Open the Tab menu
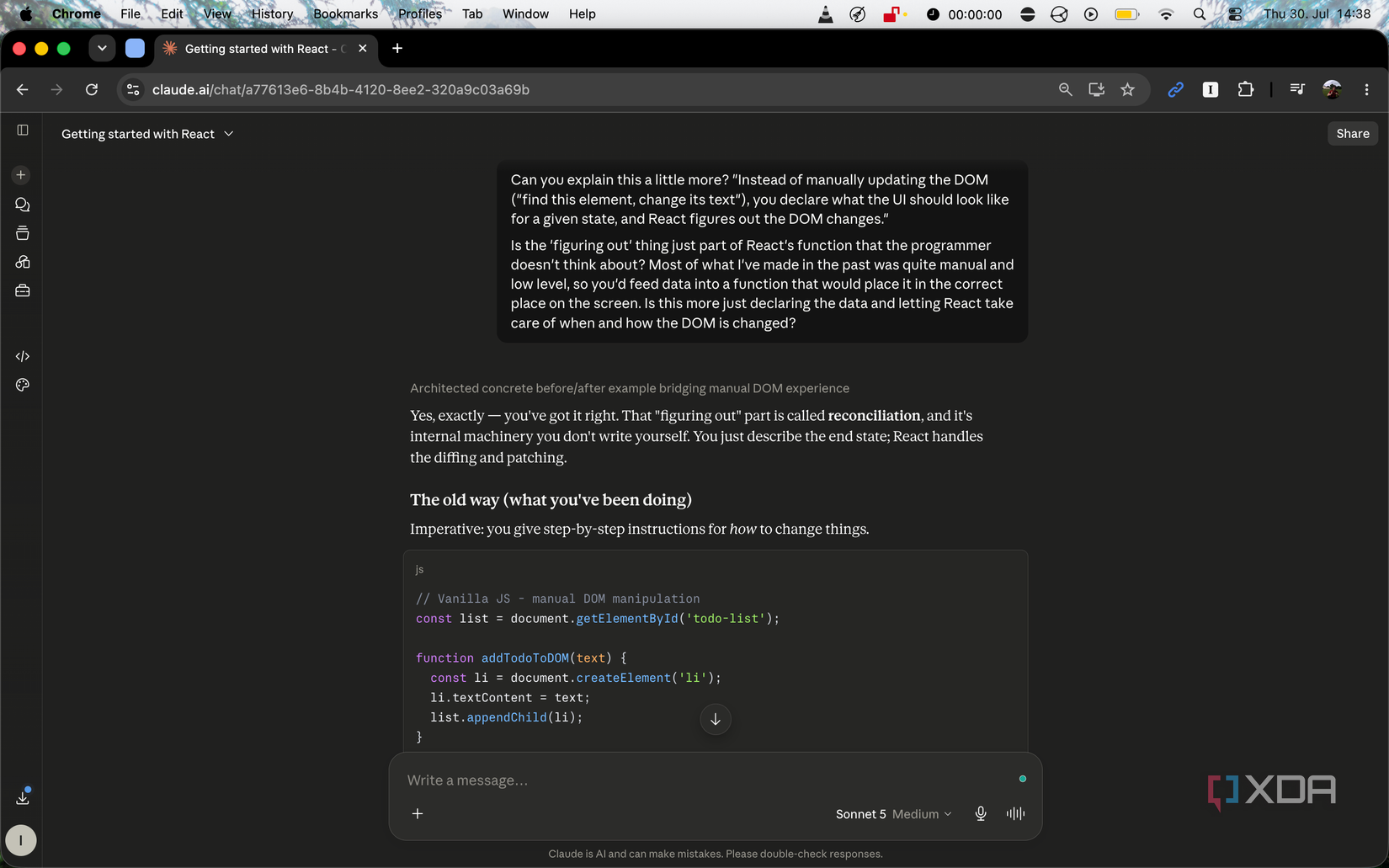Viewport: 1389px width, 868px height. (x=472, y=13)
